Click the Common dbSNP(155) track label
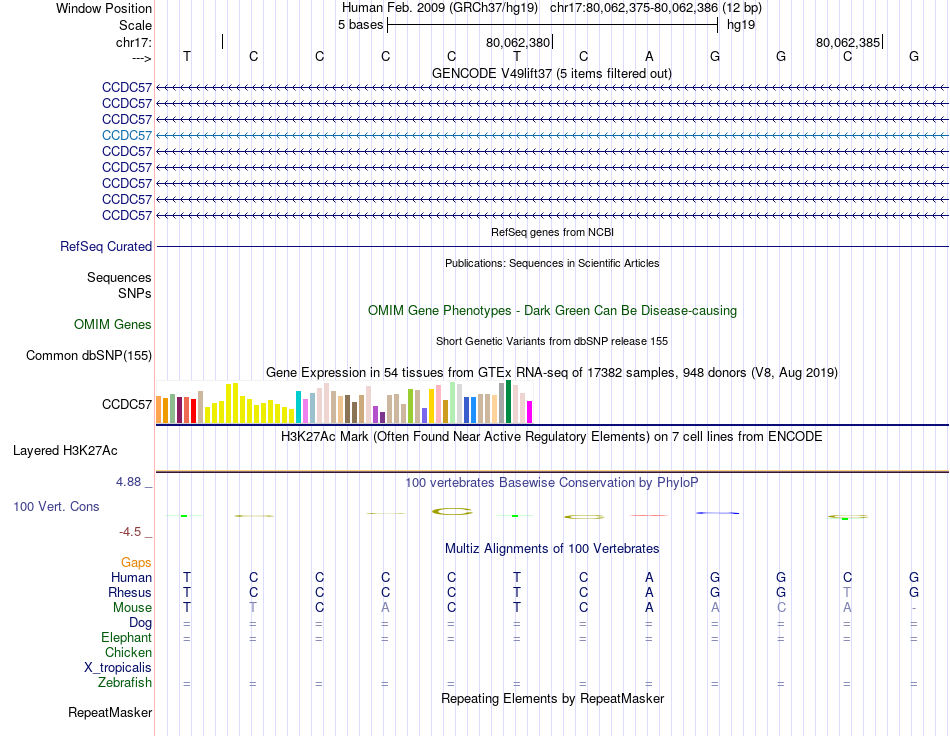 89,356
